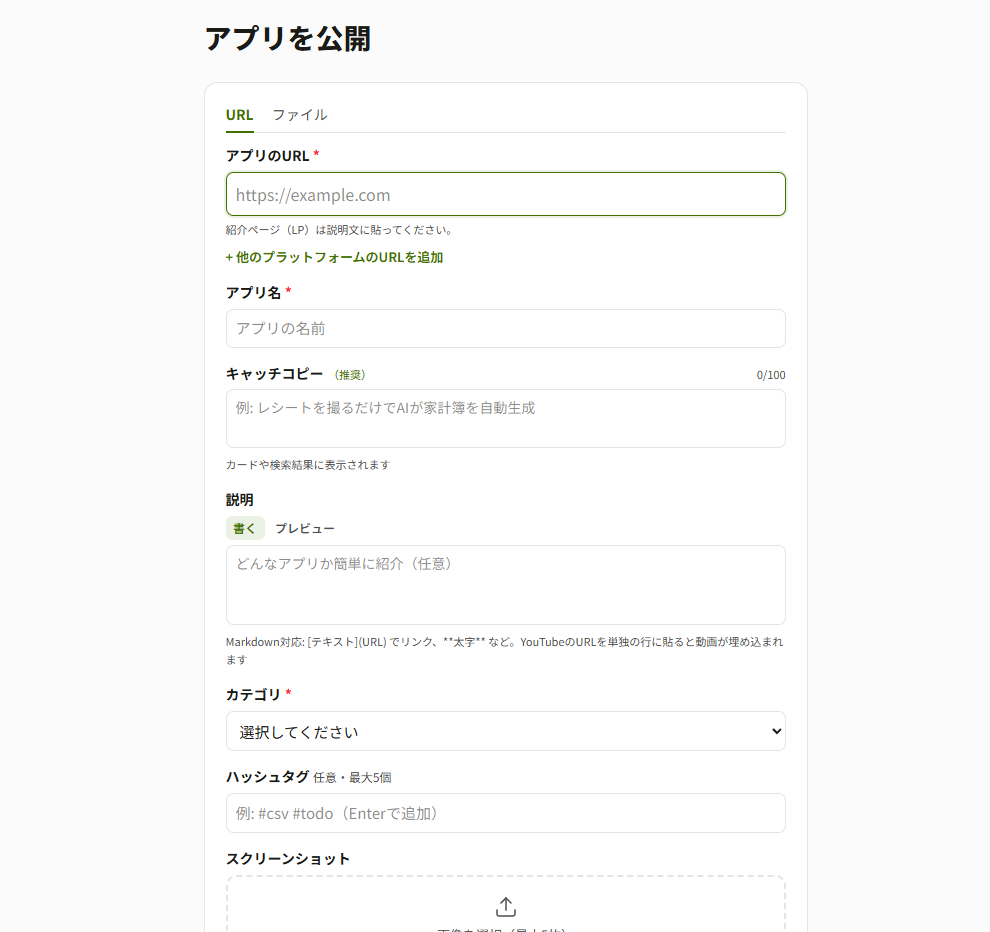Focus the アプリのURL input field
Image resolution: width=990 pixels, height=932 pixels.
pyautogui.click(x=506, y=194)
